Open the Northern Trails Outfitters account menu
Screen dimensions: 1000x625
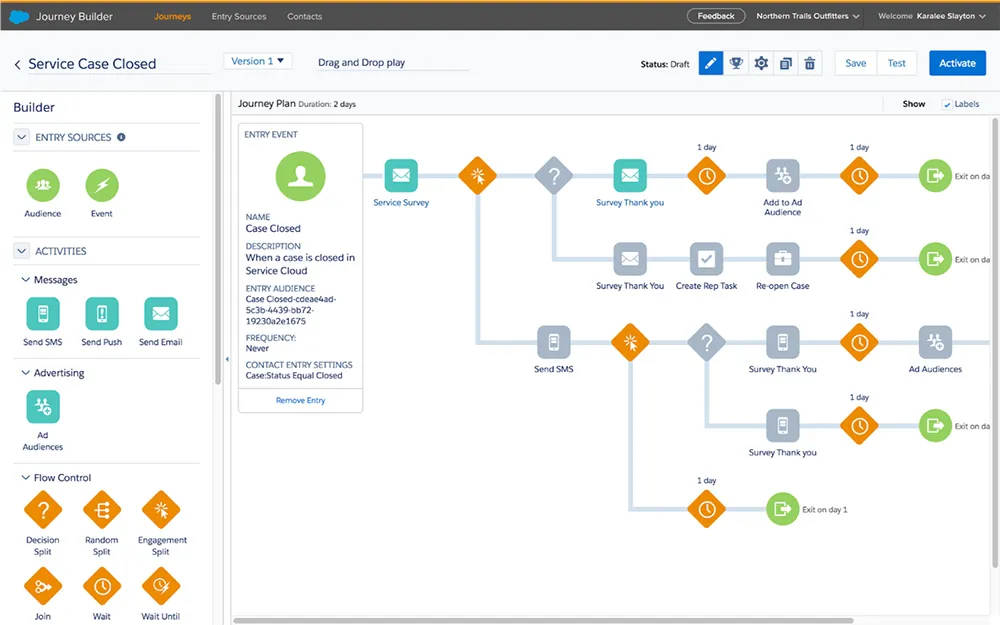tap(807, 16)
